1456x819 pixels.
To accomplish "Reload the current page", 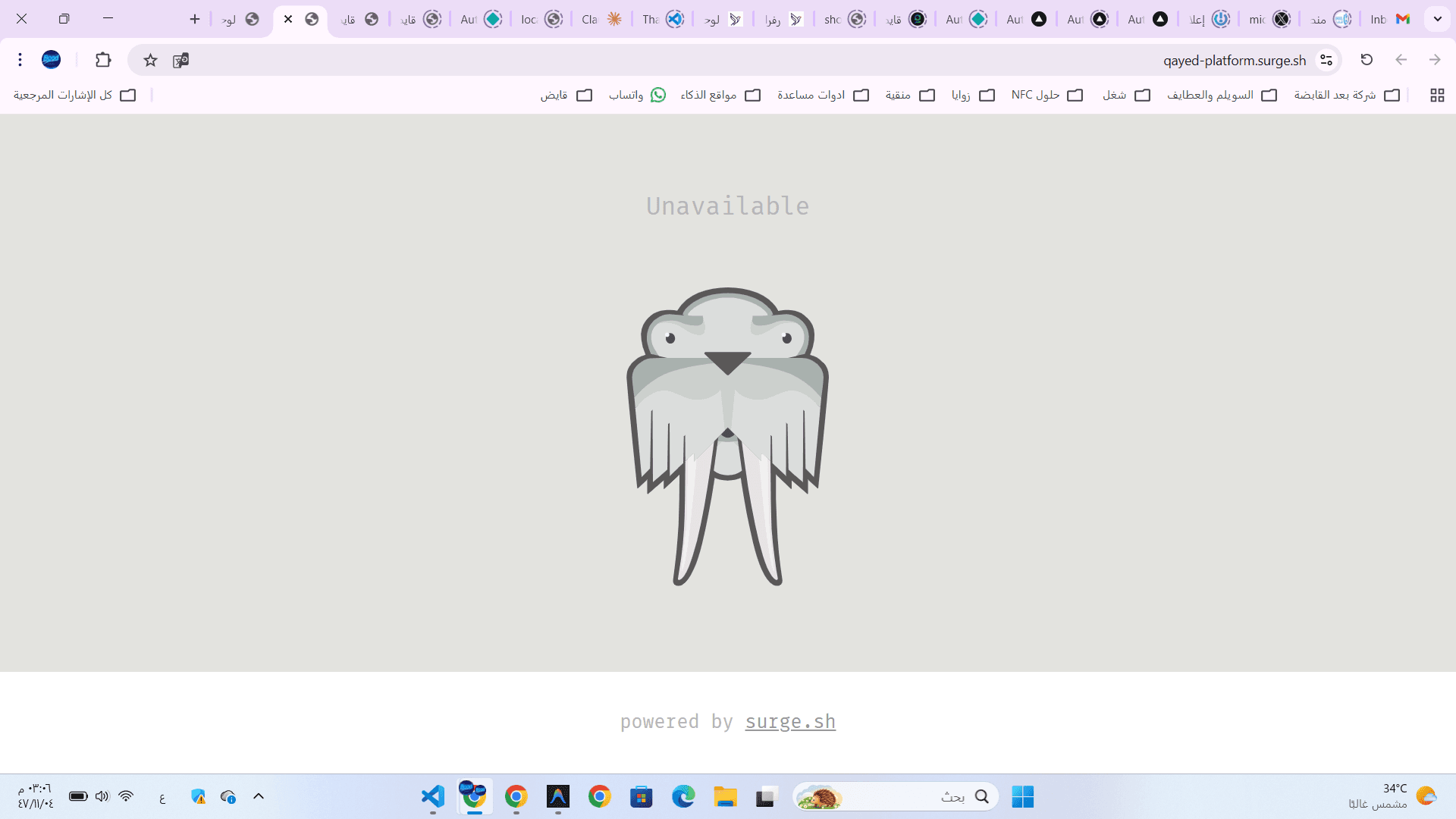I will 1367,60.
